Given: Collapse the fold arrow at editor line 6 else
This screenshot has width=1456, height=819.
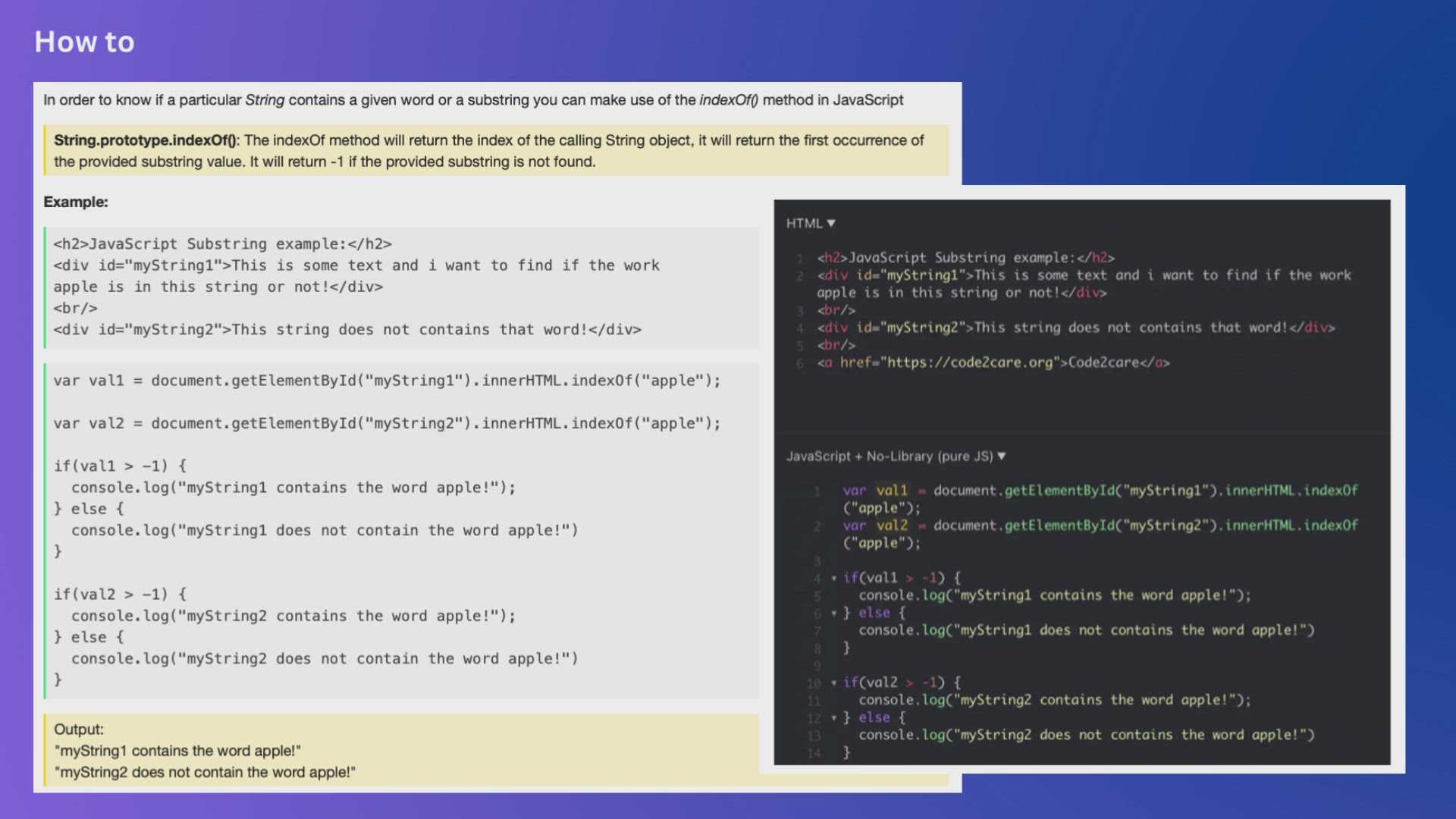Looking at the screenshot, I should tap(833, 613).
